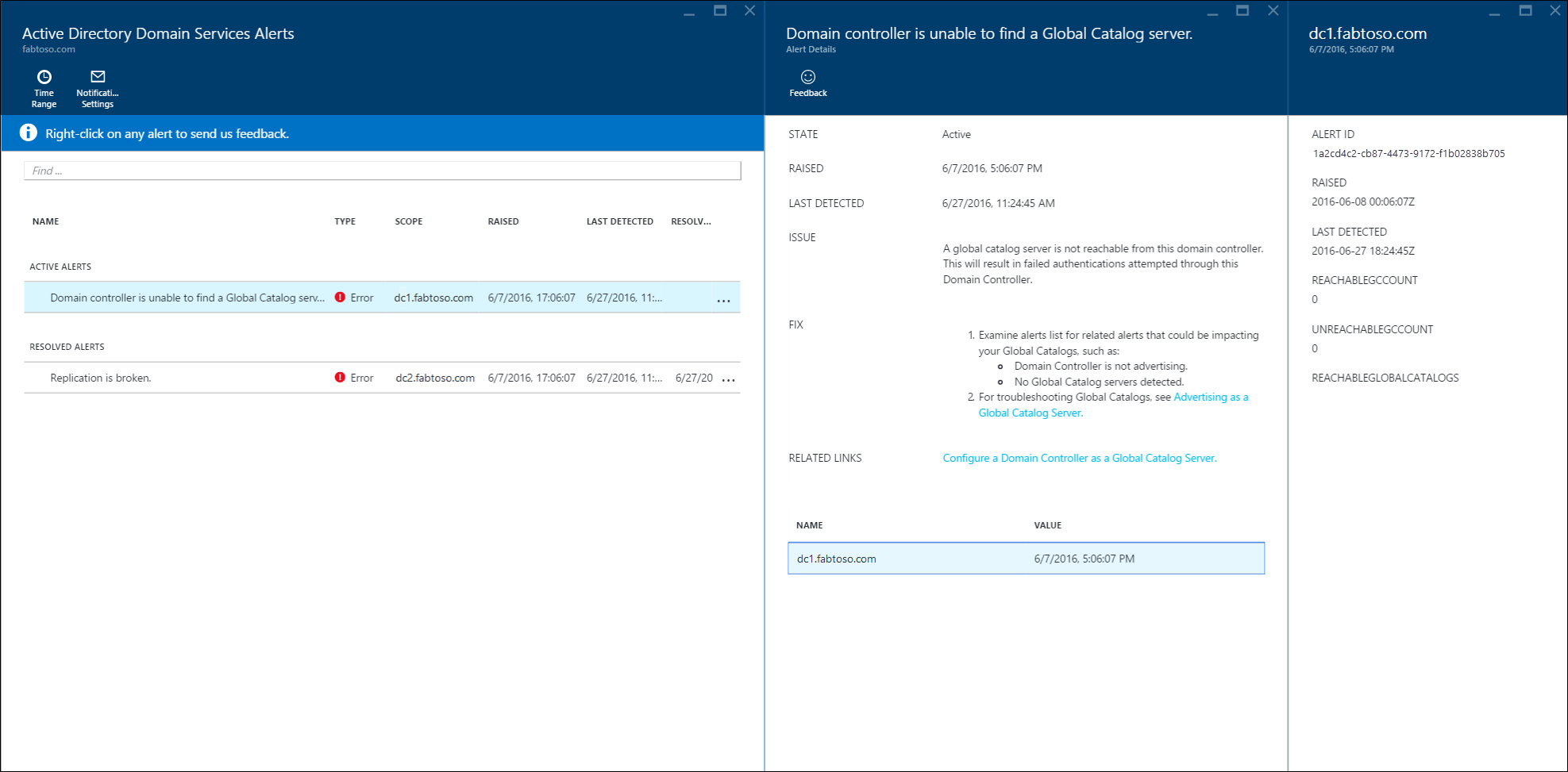This screenshot has width=1568, height=772.
Task: Open the Time Range settings icon
Action: click(44, 76)
